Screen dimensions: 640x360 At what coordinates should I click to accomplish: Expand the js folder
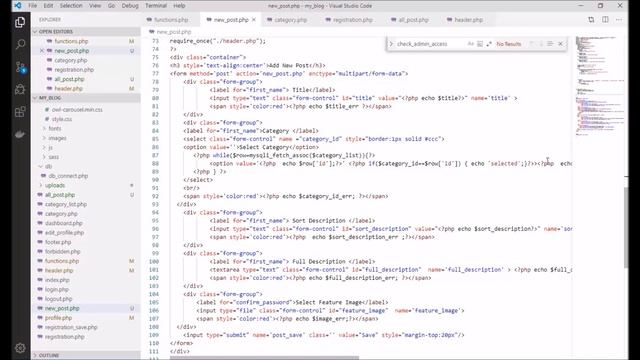pyautogui.click(x=50, y=147)
